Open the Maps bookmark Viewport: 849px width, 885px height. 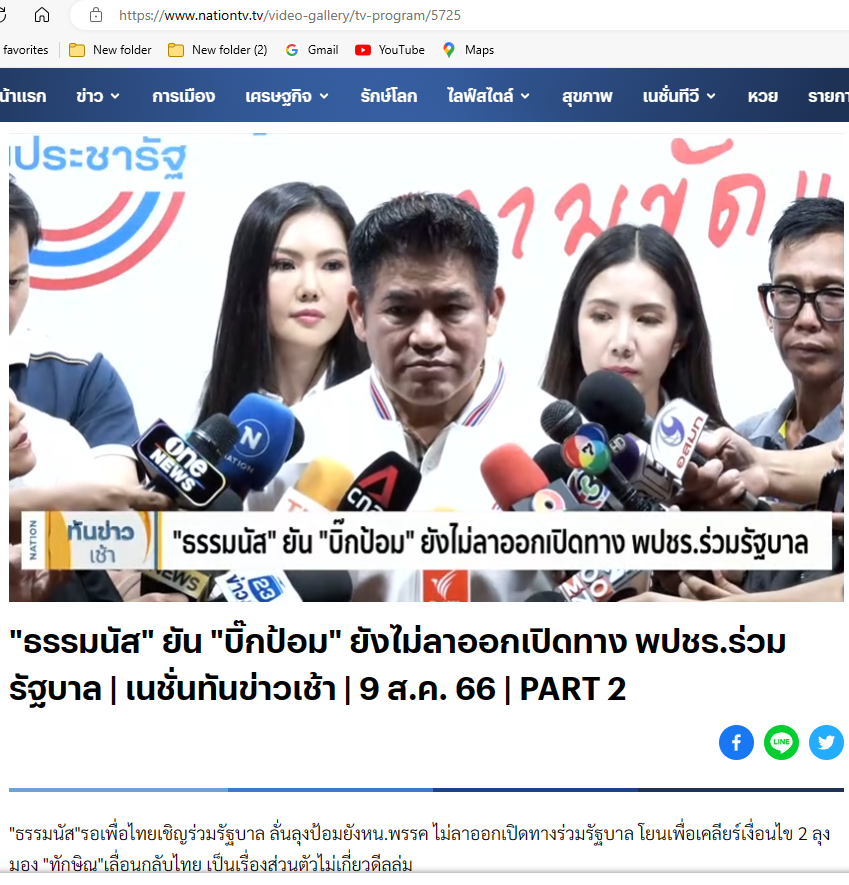(469, 50)
